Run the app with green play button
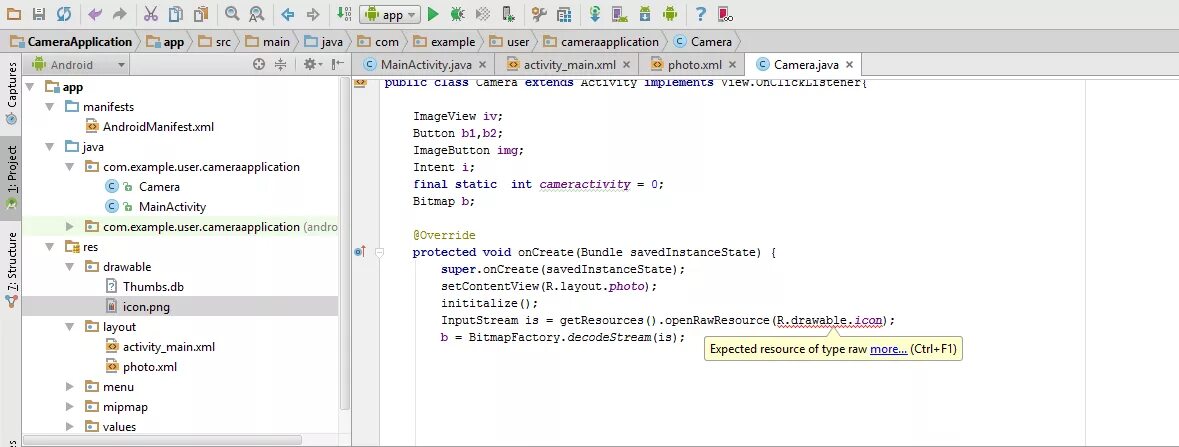 (433, 14)
